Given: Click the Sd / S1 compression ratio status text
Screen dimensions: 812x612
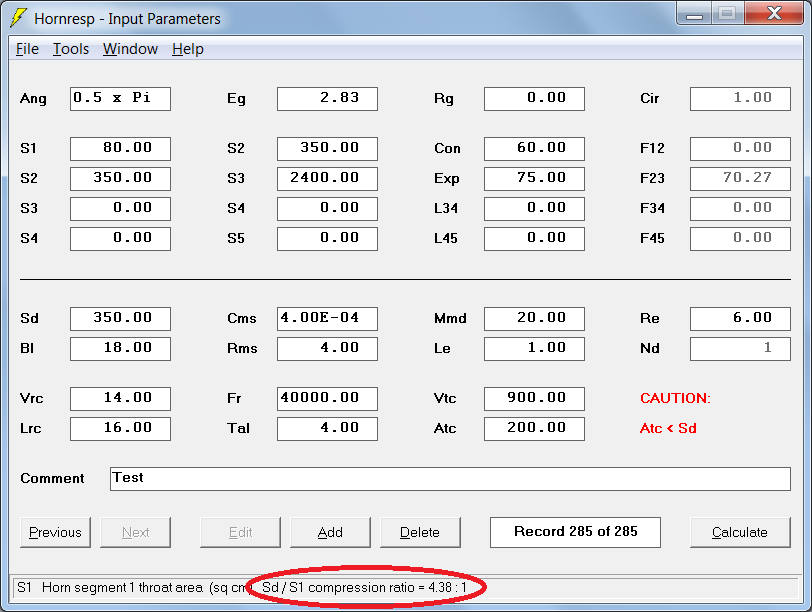Looking at the screenshot, I should 364,588.
